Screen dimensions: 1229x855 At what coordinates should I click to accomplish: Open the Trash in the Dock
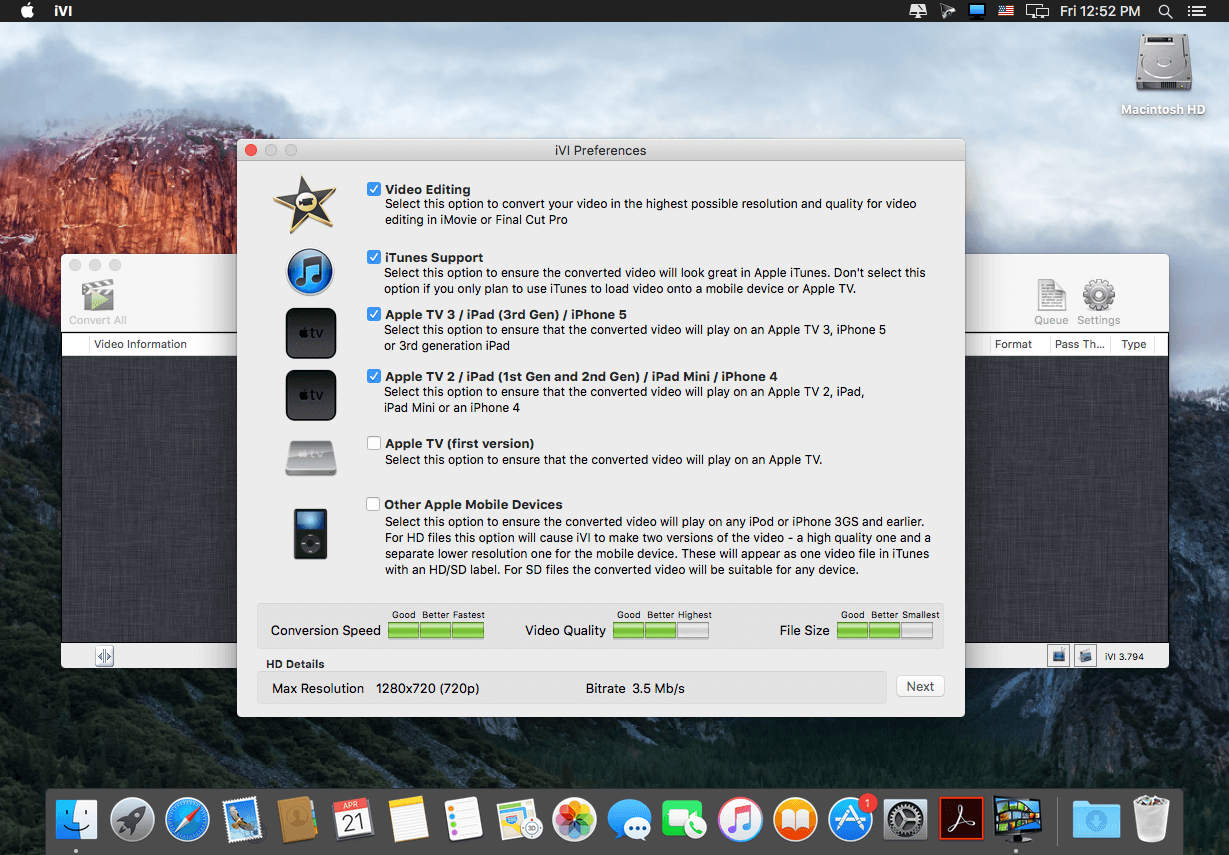(1149, 820)
